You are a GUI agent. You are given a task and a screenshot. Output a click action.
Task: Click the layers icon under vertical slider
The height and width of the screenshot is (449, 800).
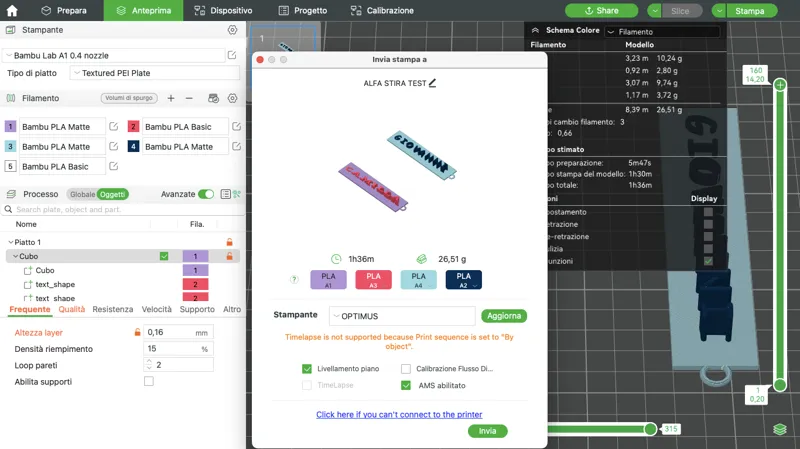point(780,429)
